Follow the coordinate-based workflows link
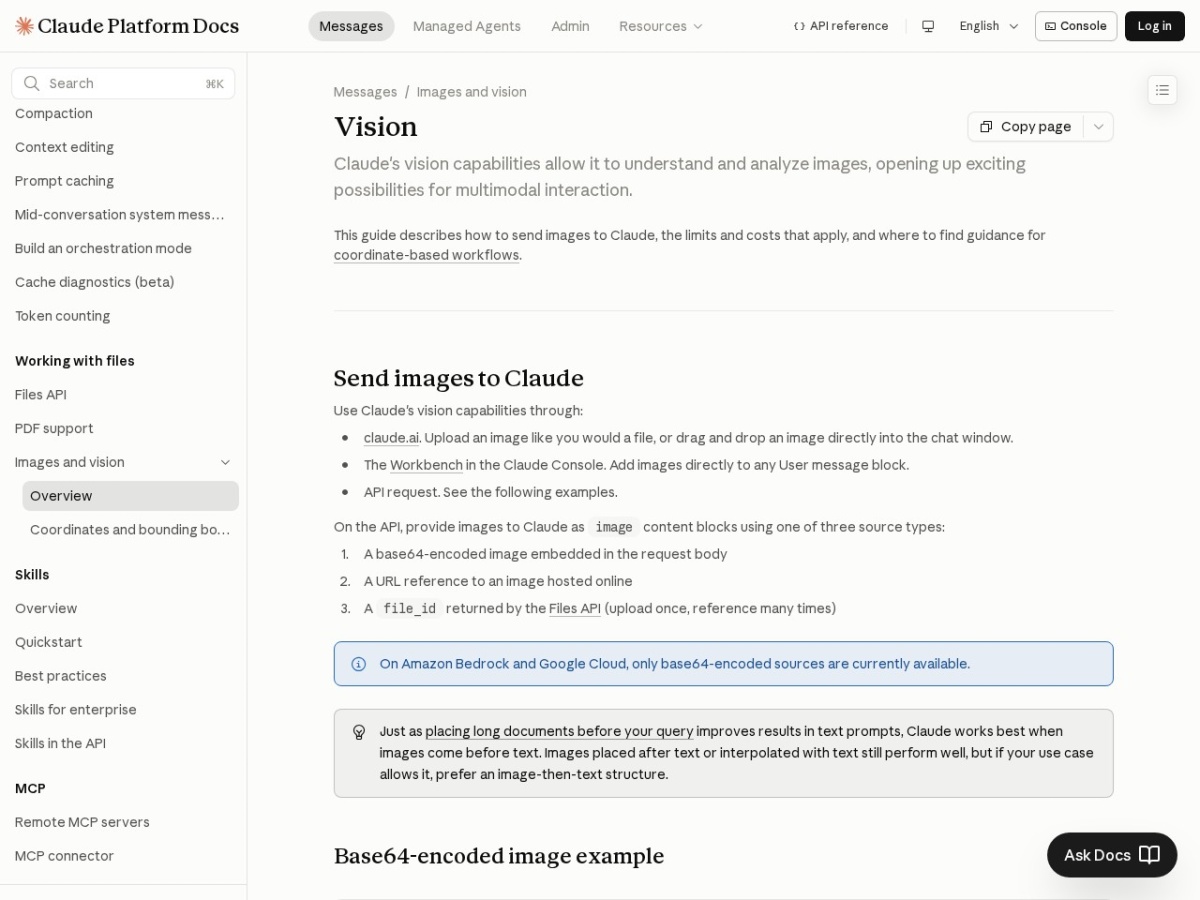The image size is (1200, 900). (426, 255)
